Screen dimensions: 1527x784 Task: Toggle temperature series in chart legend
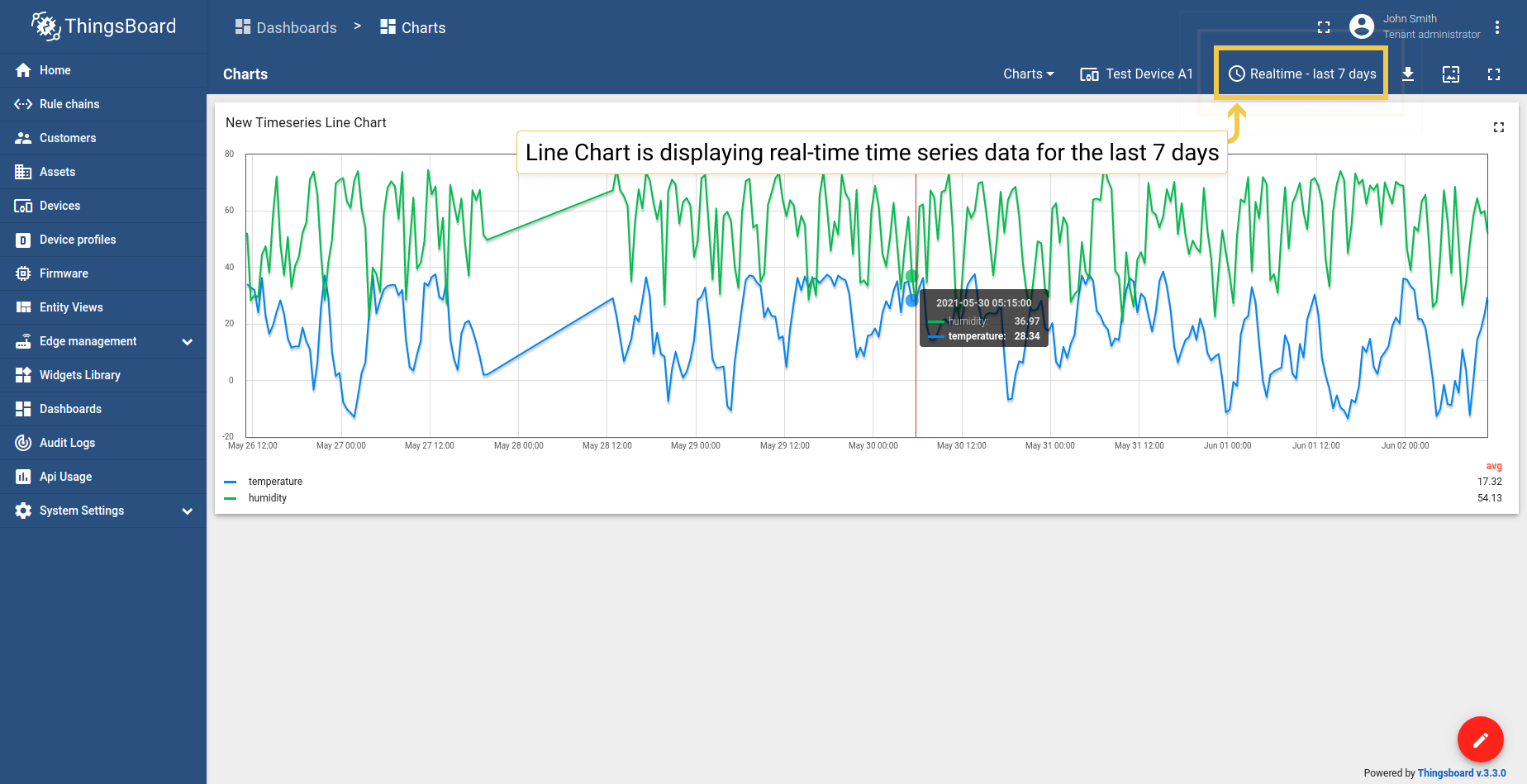pos(275,482)
